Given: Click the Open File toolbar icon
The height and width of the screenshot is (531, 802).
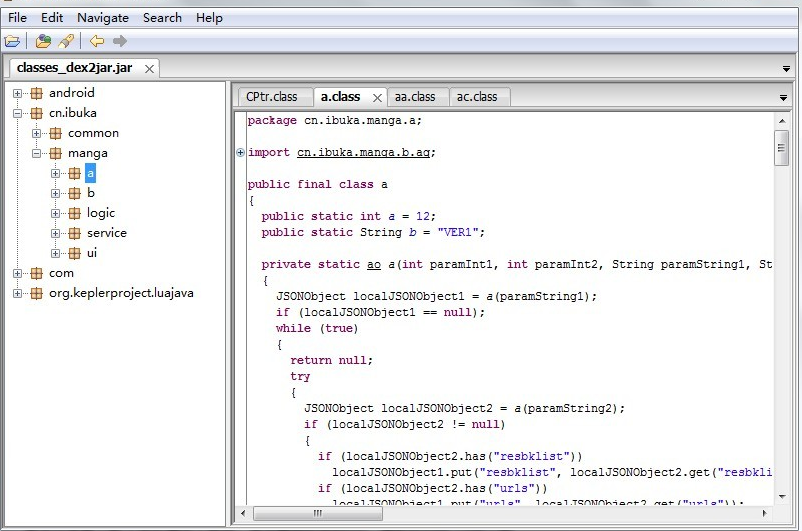Looking at the screenshot, I should 12,41.
